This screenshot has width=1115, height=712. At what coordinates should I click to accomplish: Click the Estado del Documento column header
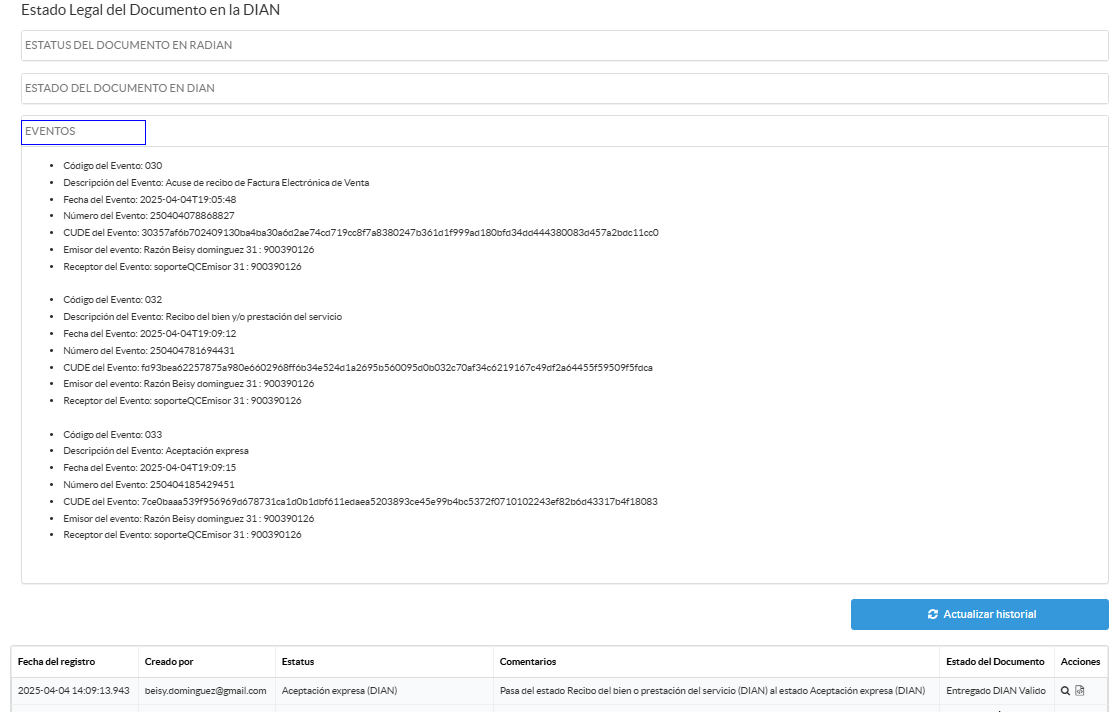coord(995,662)
